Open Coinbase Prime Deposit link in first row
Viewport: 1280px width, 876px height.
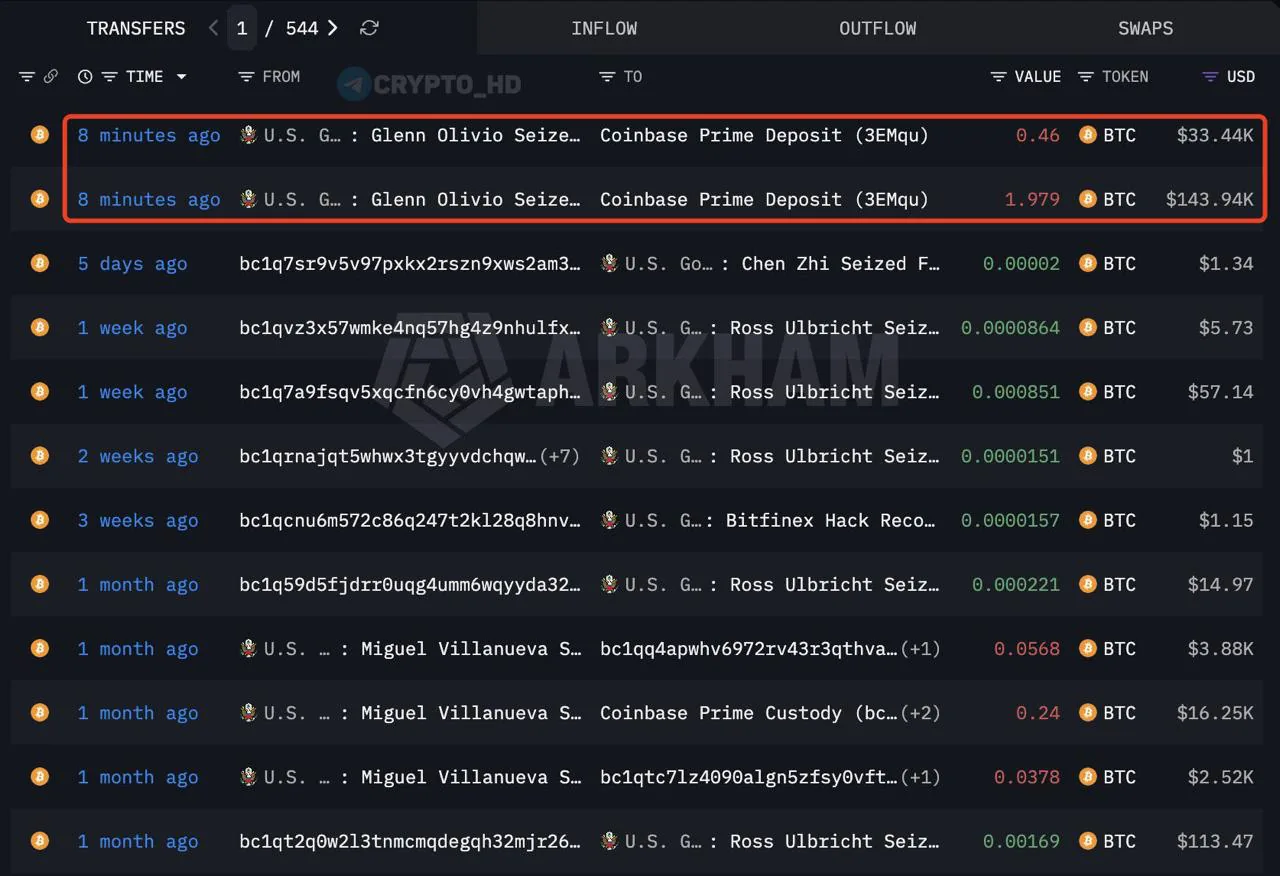point(764,135)
